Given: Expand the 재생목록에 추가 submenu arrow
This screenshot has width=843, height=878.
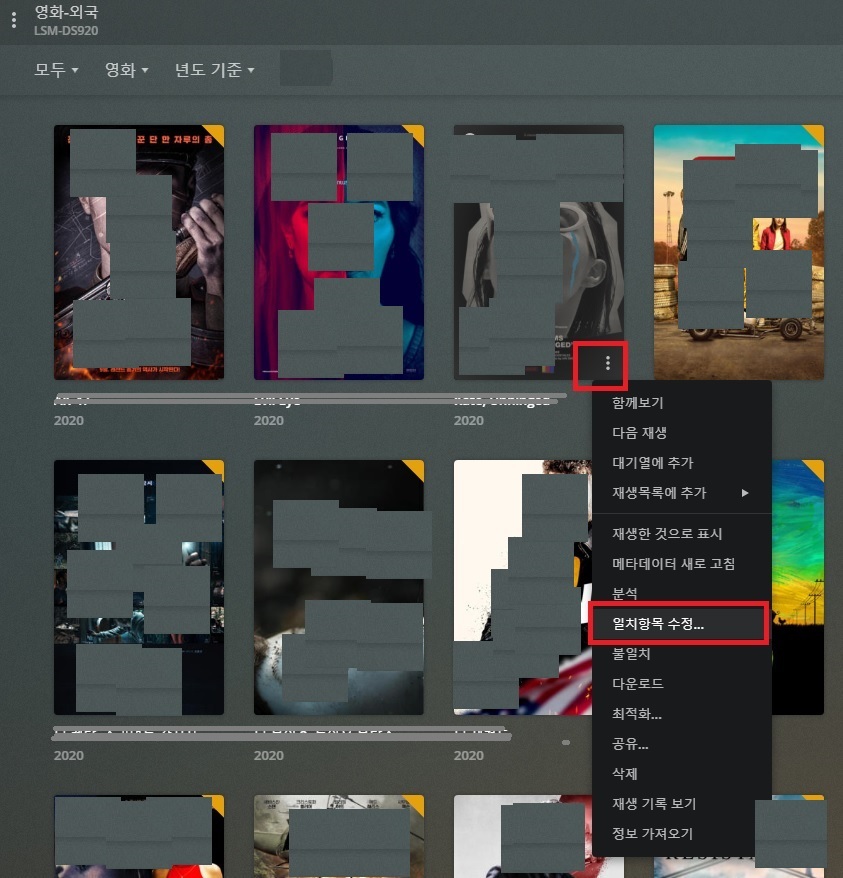Looking at the screenshot, I should pos(745,493).
